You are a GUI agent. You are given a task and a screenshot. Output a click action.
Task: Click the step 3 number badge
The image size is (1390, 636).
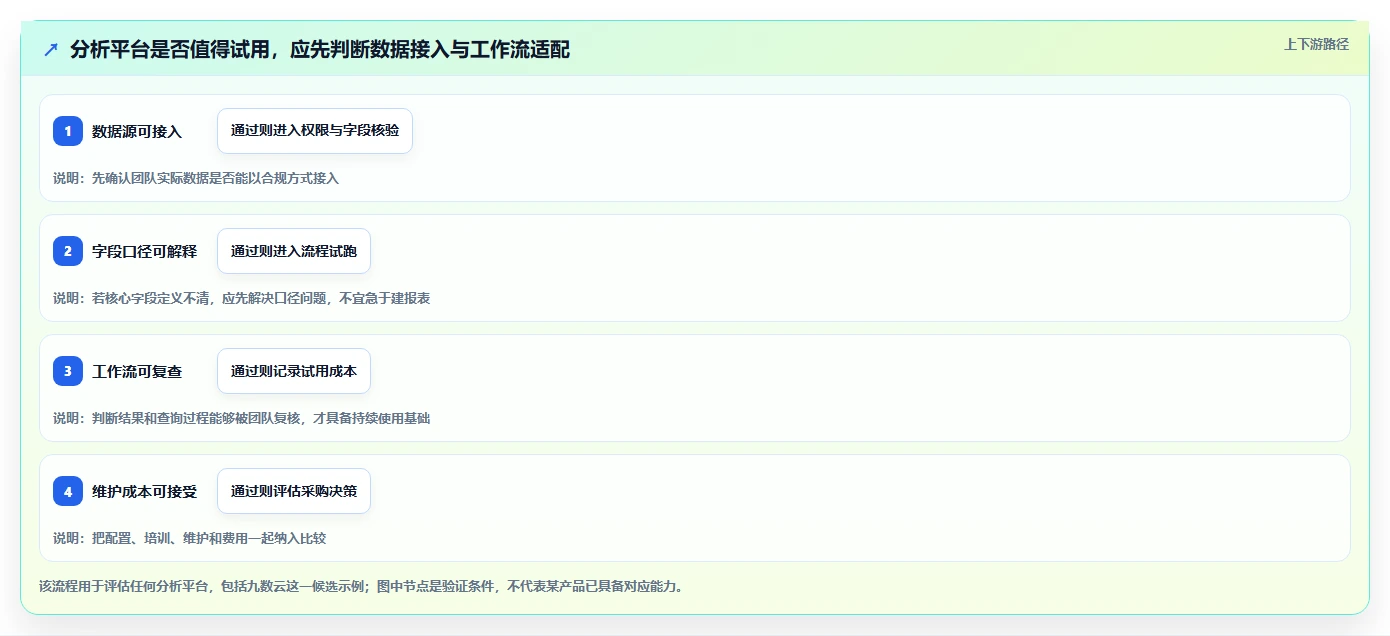pos(68,371)
